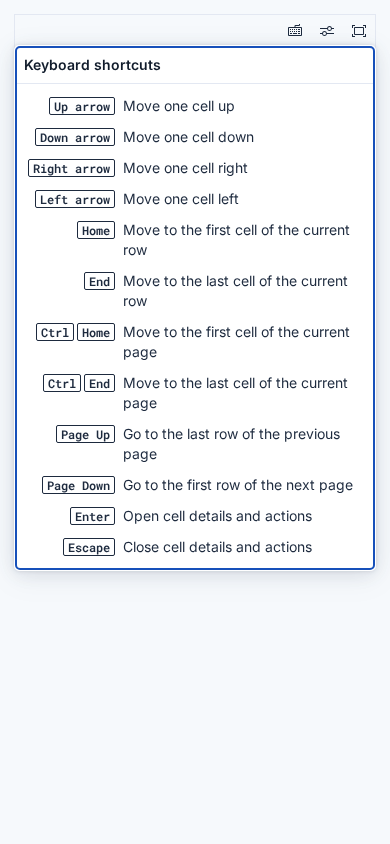Click the "Move one cell up" description

179,106
